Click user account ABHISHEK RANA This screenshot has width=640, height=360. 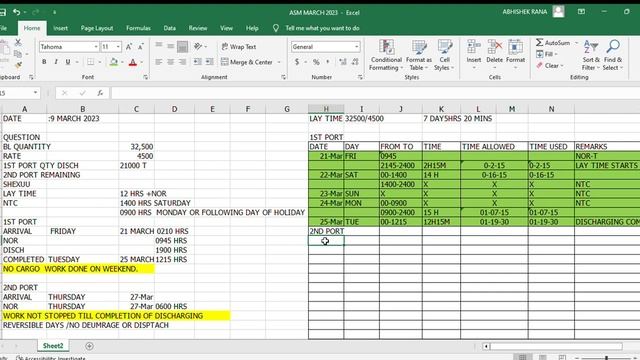pyautogui.click(x=524, y=12)
